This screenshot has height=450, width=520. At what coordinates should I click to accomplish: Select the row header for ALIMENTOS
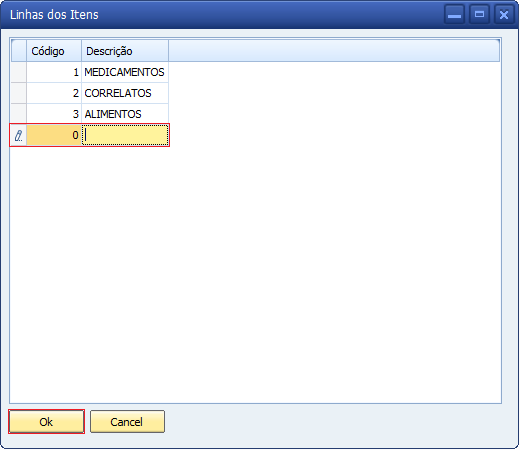pos(19,114)
